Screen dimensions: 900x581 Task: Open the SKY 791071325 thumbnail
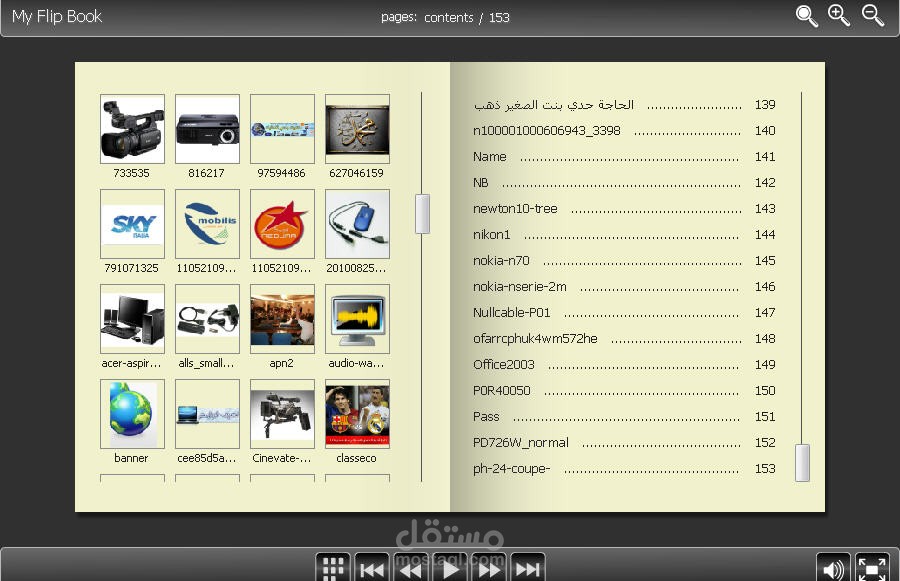132,224
